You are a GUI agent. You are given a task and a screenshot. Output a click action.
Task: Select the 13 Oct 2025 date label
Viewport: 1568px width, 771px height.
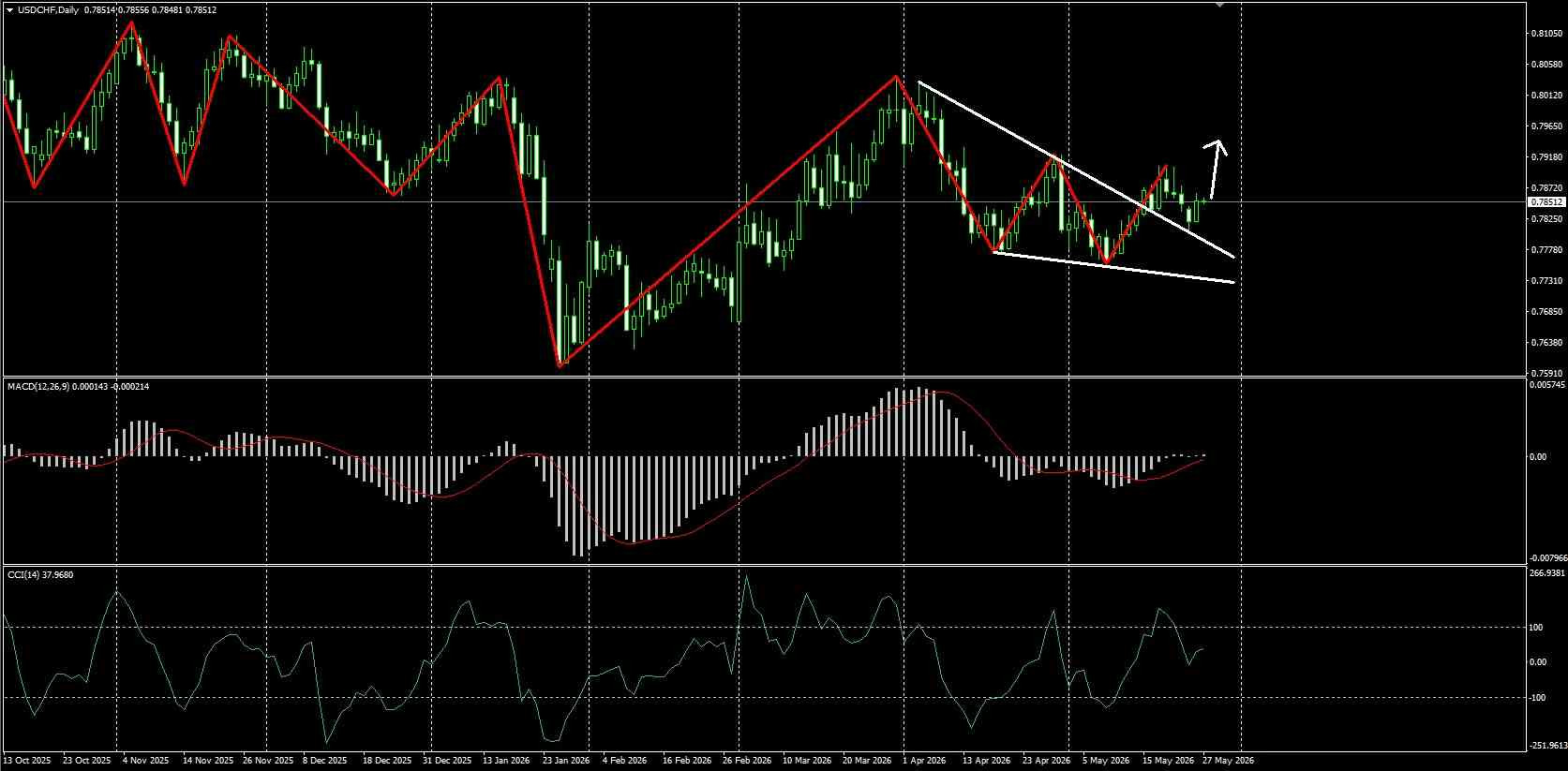[x=28, y=761]
